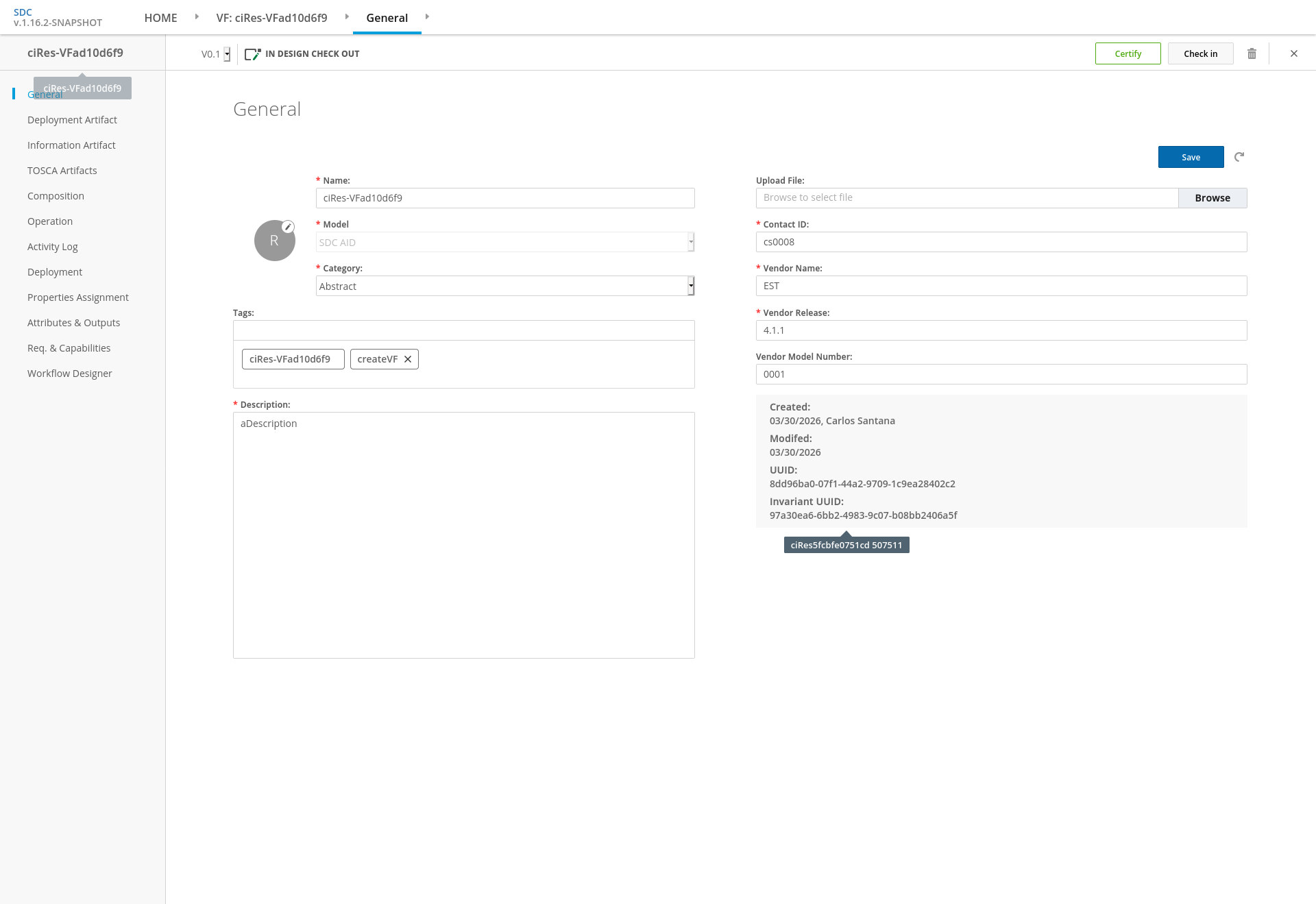1316x904 pixels.
Task: Click breadcrumb arrow after General
Action: pyautogui.click(x=427, y=16)
